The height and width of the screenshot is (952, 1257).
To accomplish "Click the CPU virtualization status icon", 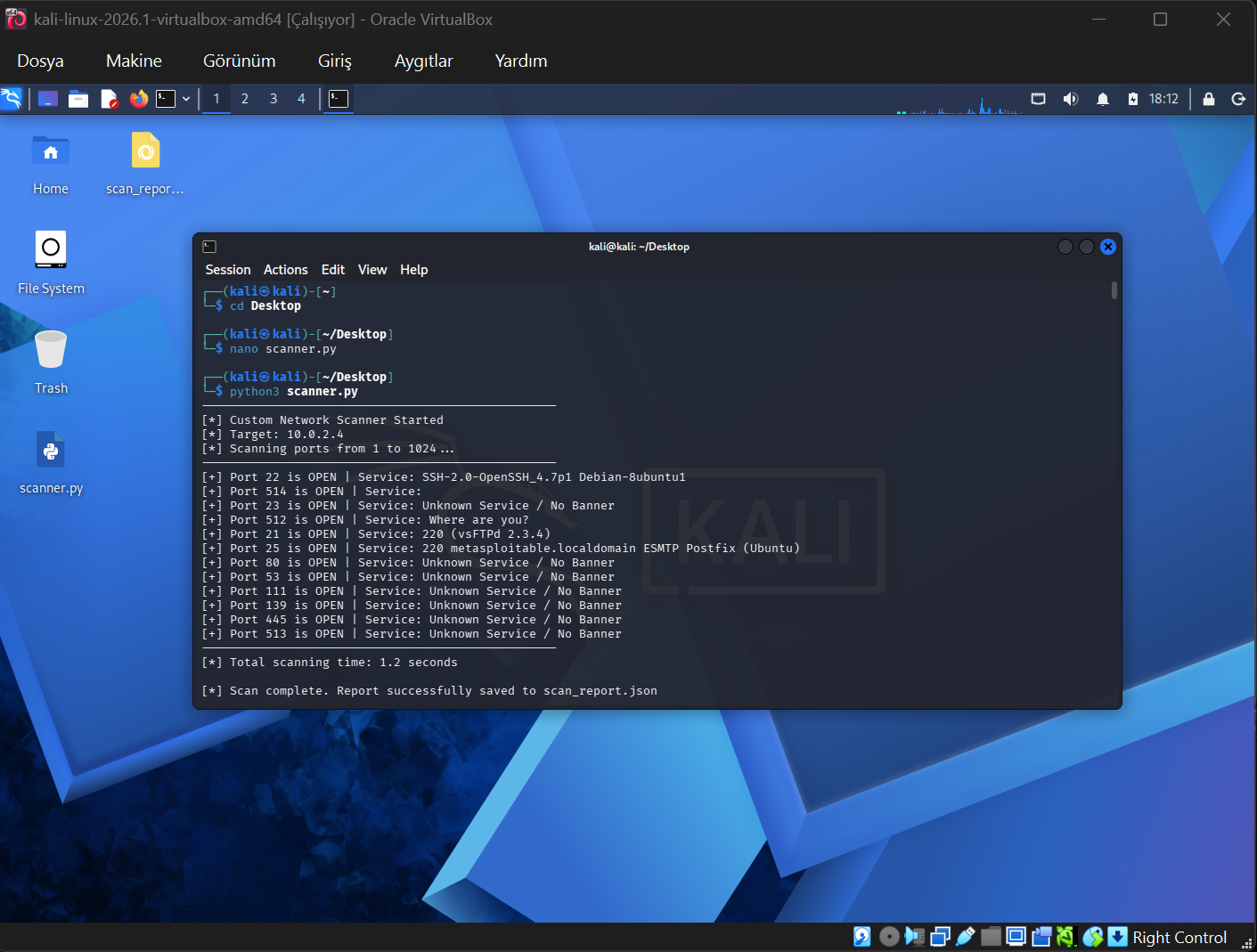I will (1066, 937).
